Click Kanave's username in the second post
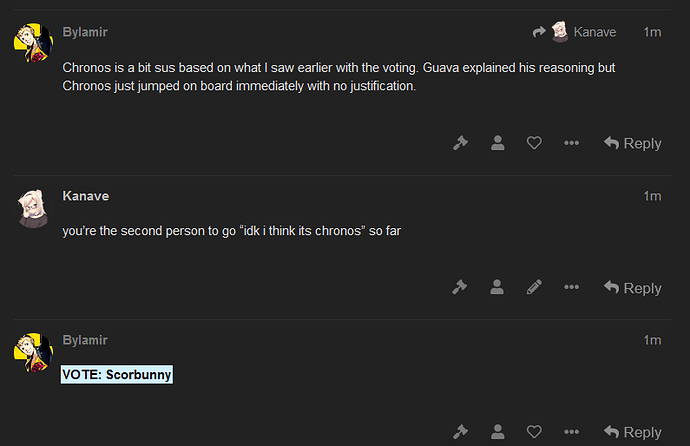 coord(86,196)
